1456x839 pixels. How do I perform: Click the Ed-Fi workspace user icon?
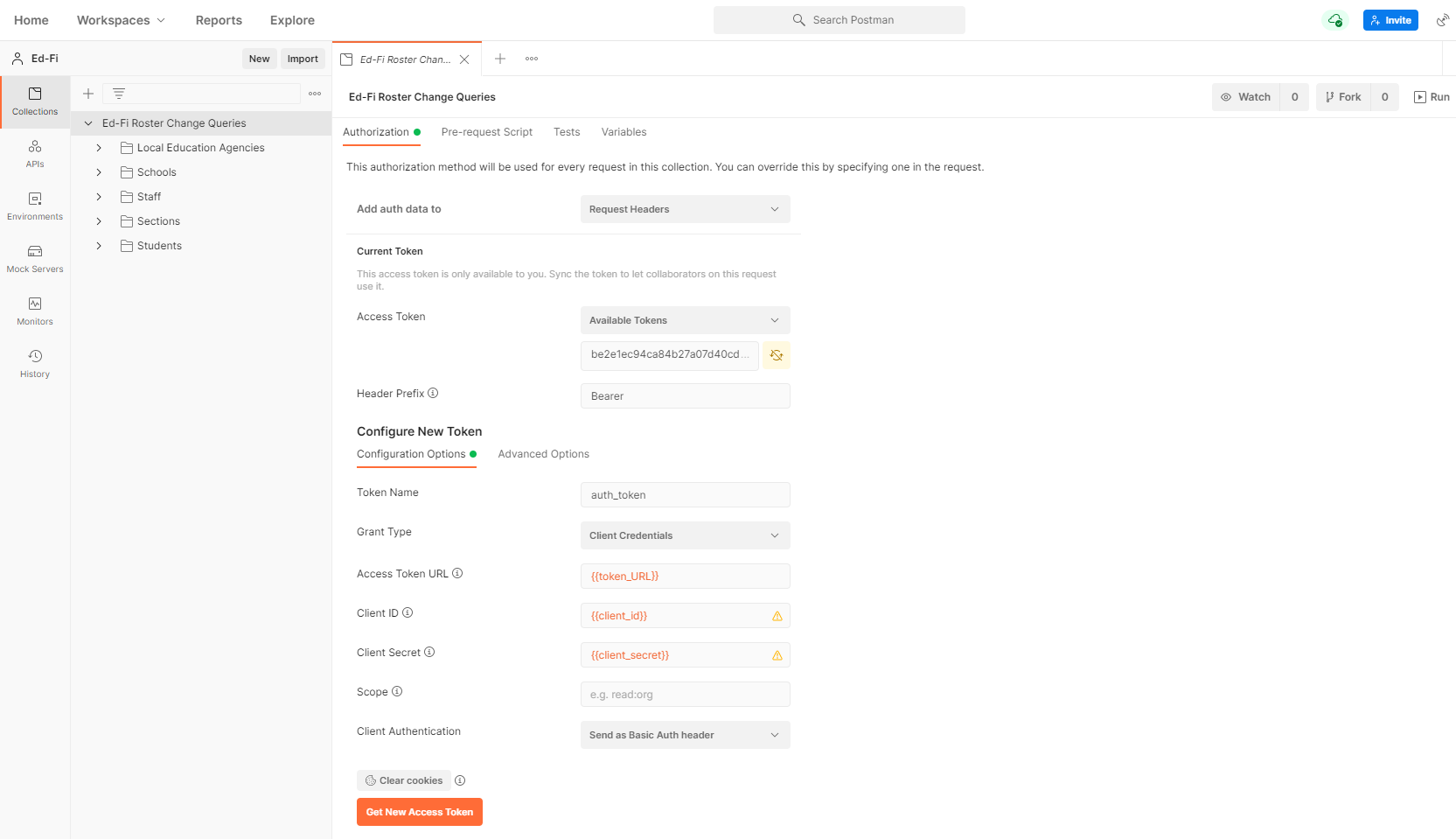(17, 59)
